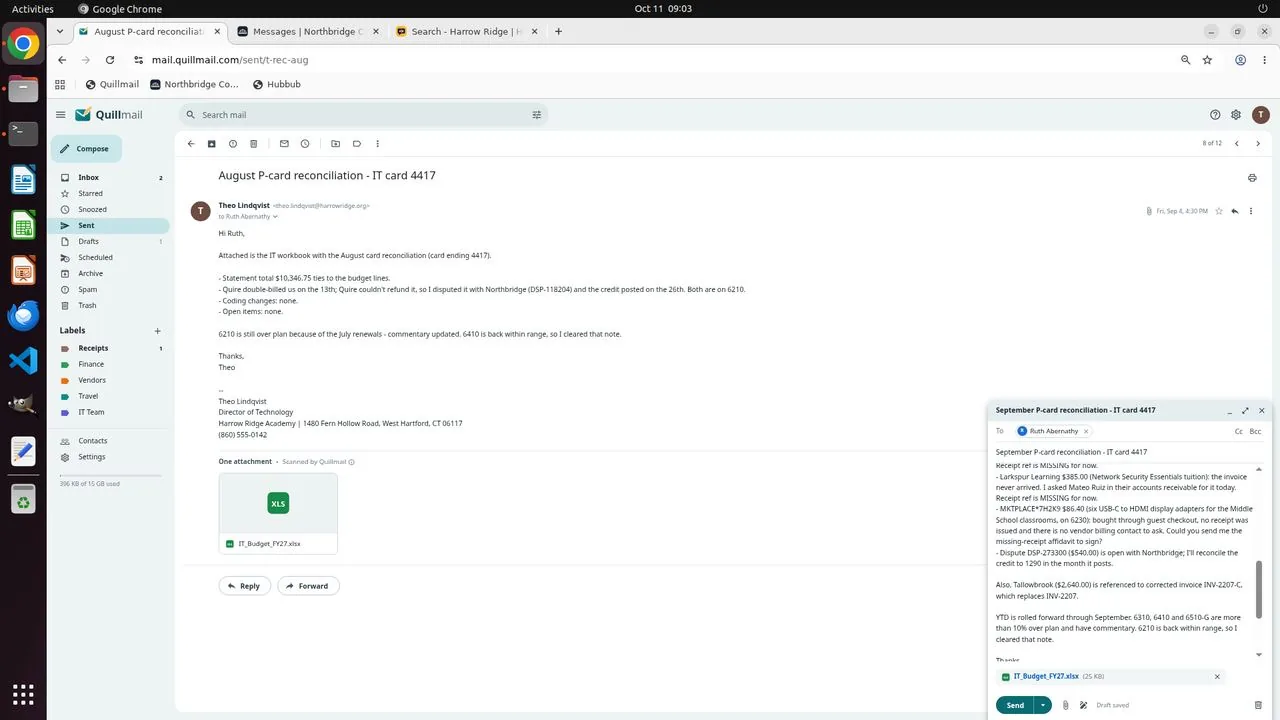Add a new label plus icon
The image size is (1280, 720).
[157, 331]
